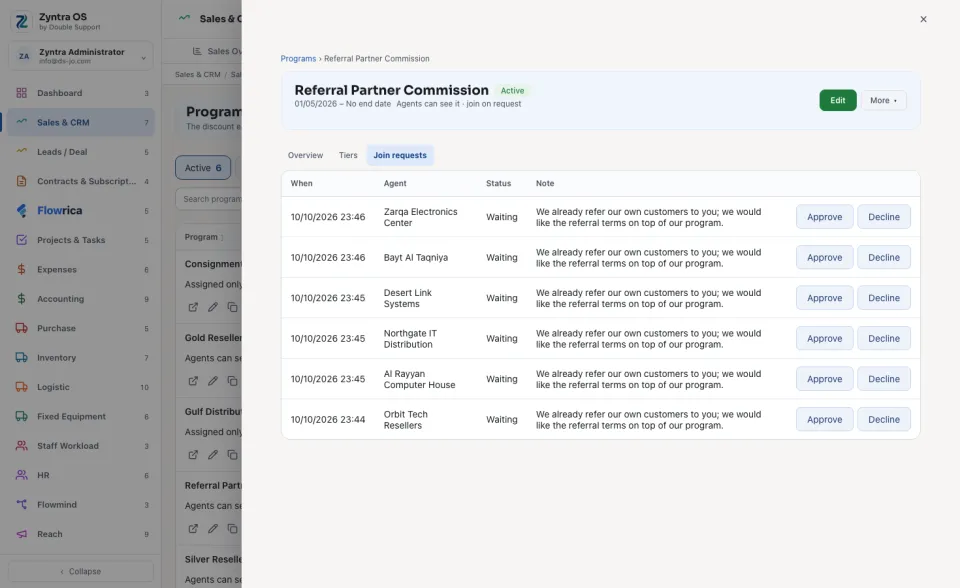Duplicate Referral Partner copy icon in list

point(232,529)
